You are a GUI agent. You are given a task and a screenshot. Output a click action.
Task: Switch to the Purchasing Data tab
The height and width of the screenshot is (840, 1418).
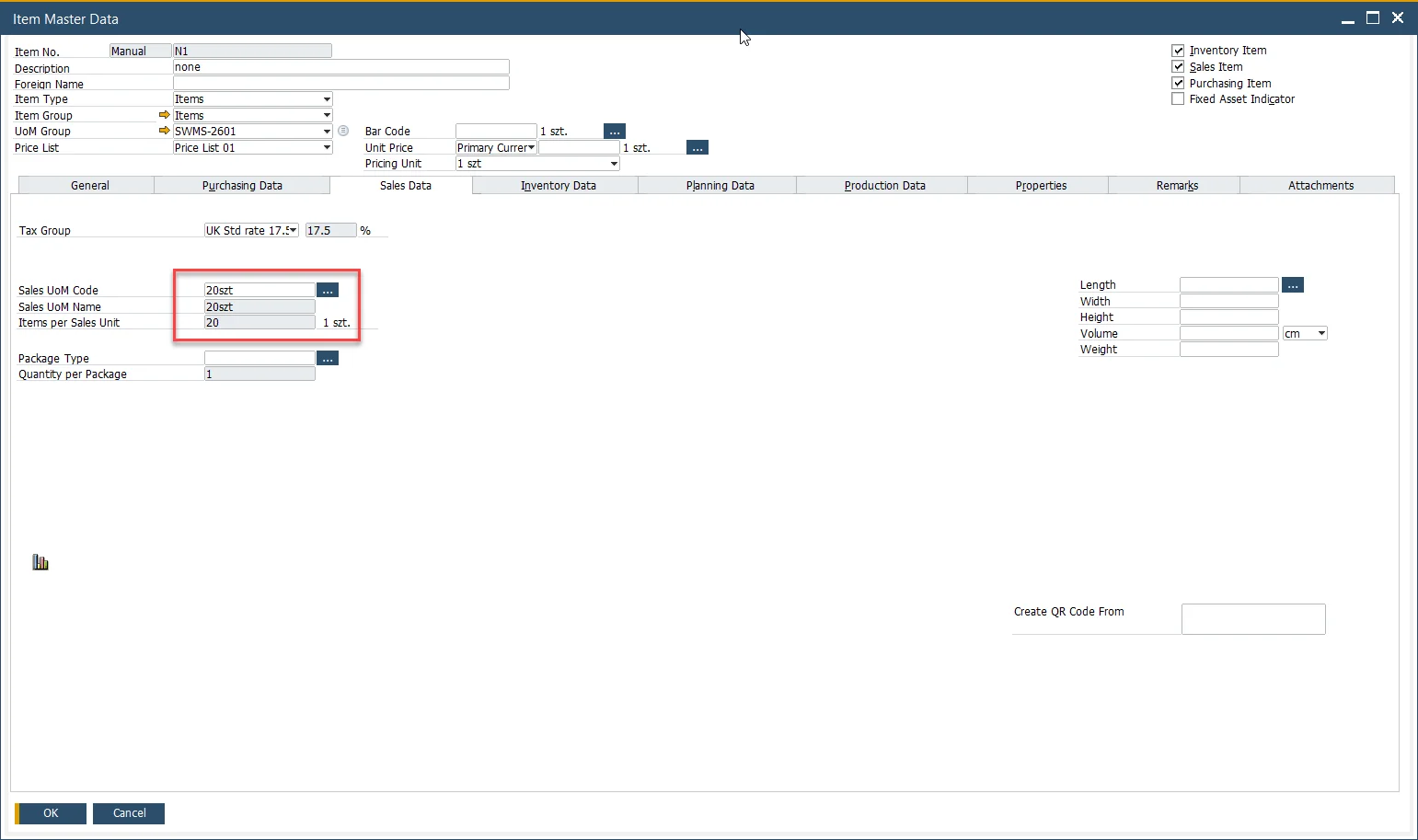(x=242, y=186)
